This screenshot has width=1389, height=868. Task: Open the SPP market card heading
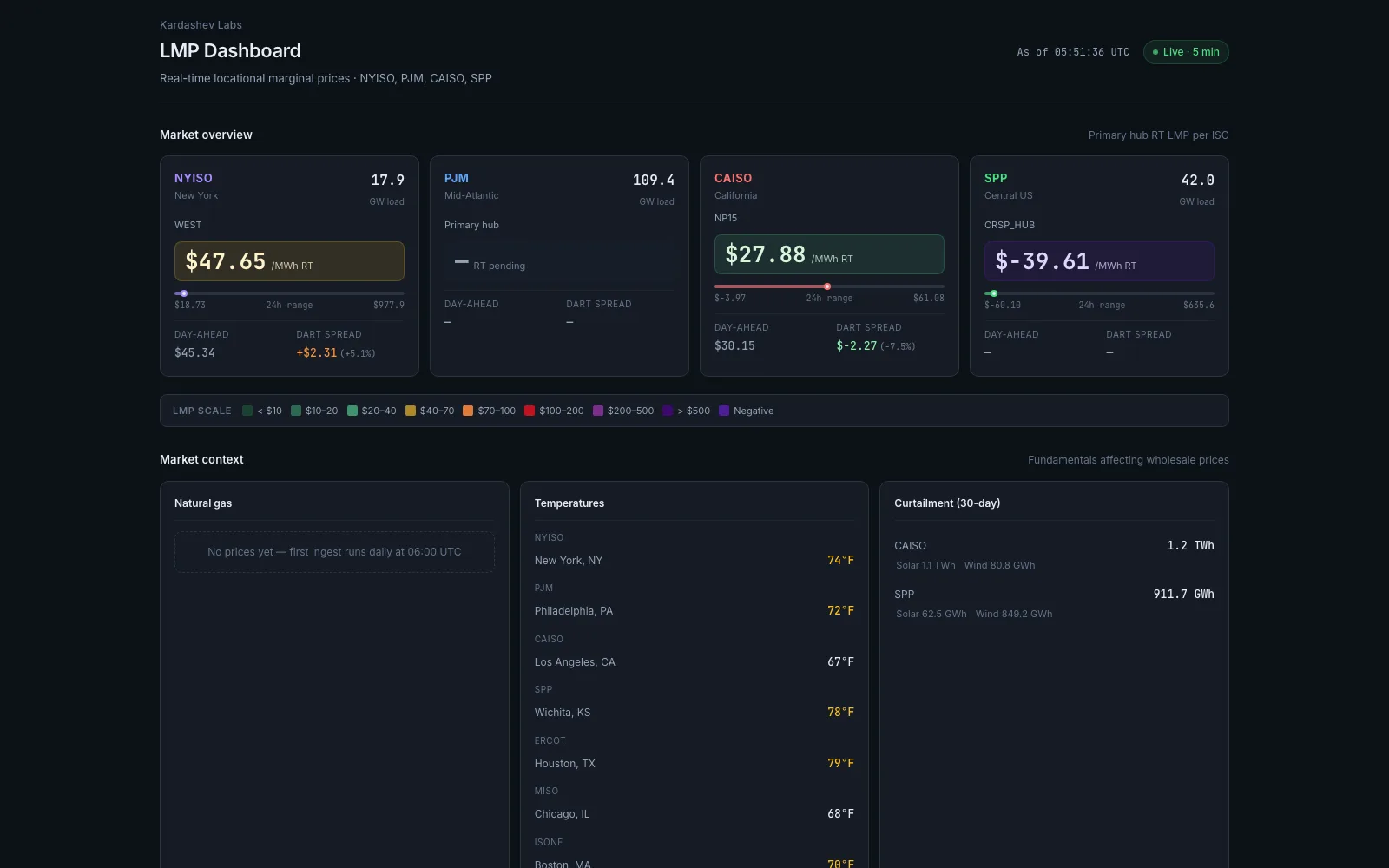point(996,178)
